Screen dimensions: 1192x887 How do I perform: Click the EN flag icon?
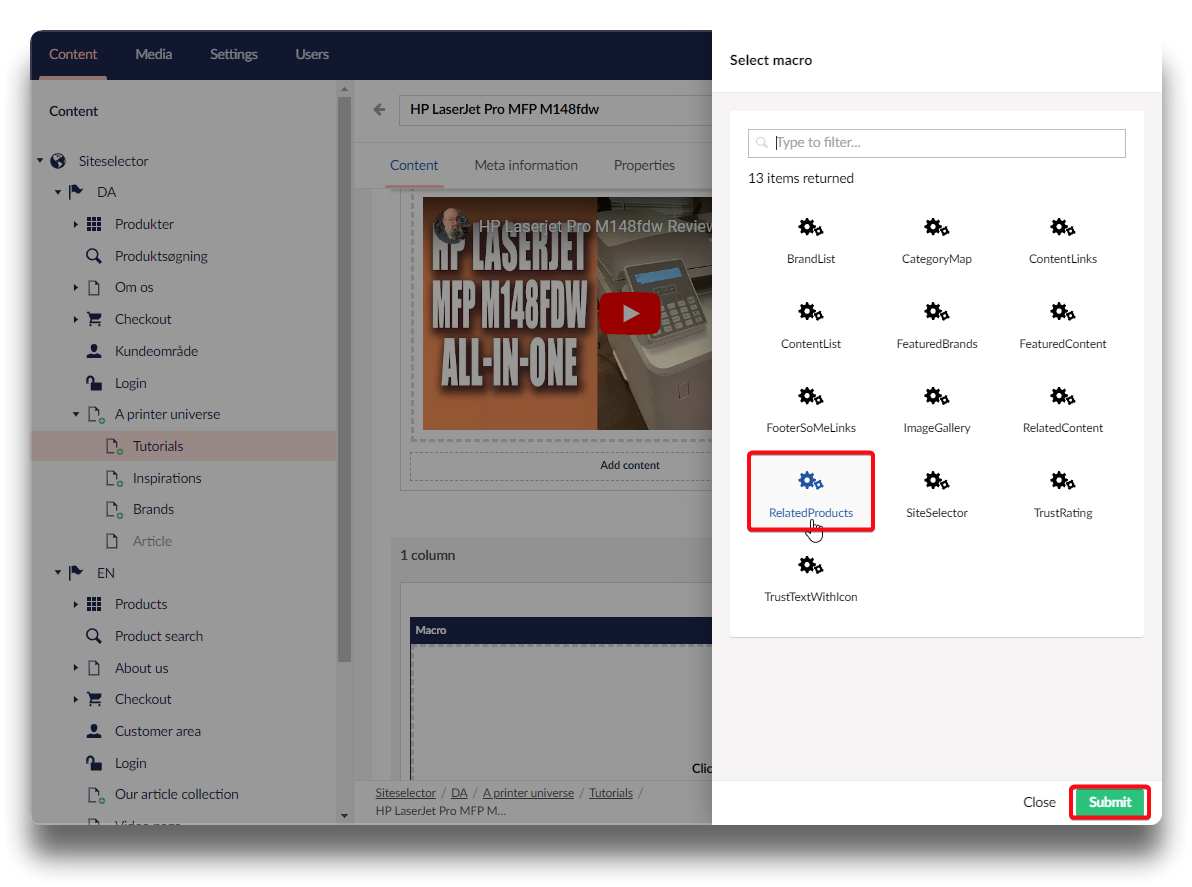[76, 573]
